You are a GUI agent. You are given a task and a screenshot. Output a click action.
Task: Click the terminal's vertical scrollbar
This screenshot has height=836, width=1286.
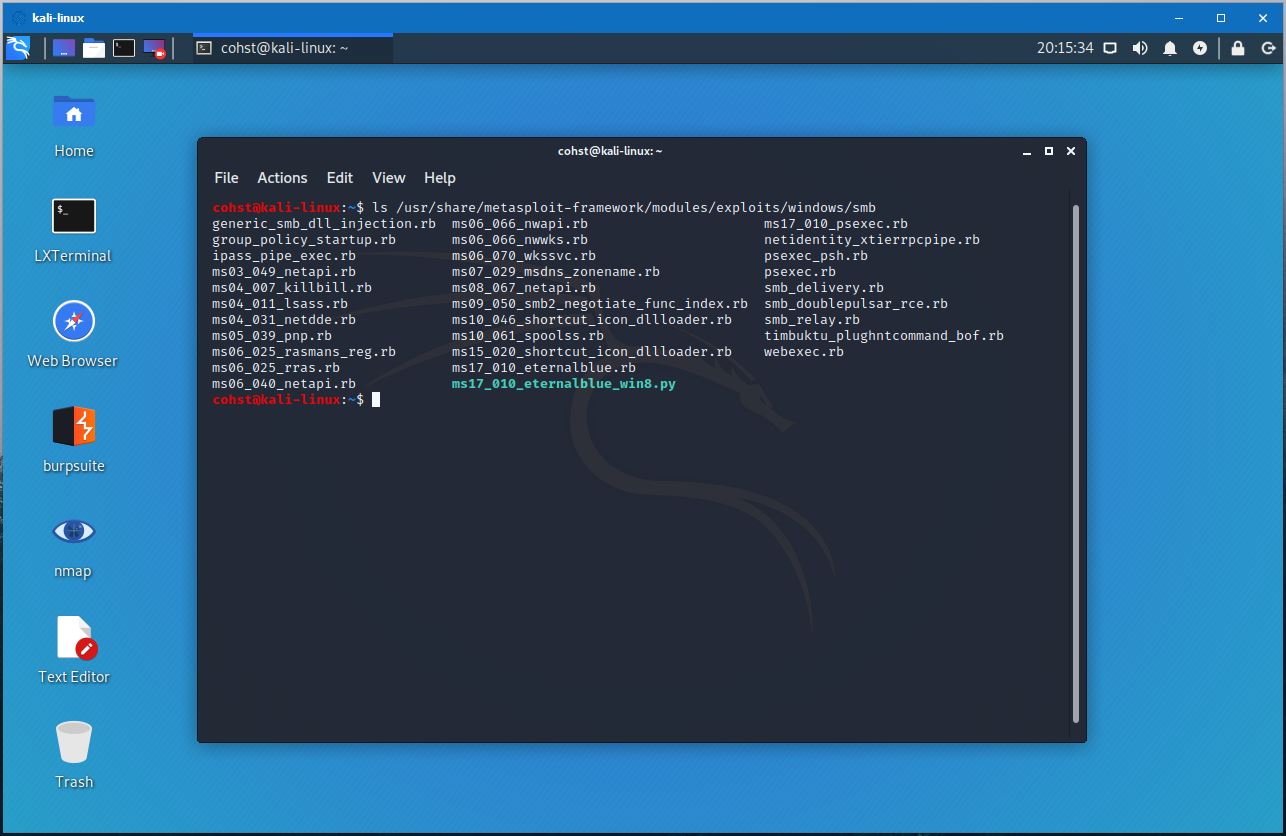(x=1076, y=460)
